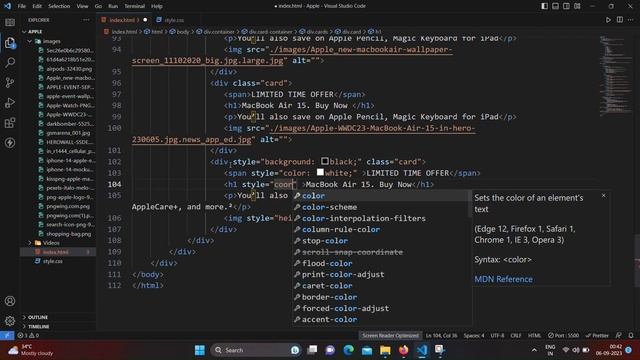Screen dimensions: 640x360
Task: Open the File menu
Action: click(x=22, y=6)
